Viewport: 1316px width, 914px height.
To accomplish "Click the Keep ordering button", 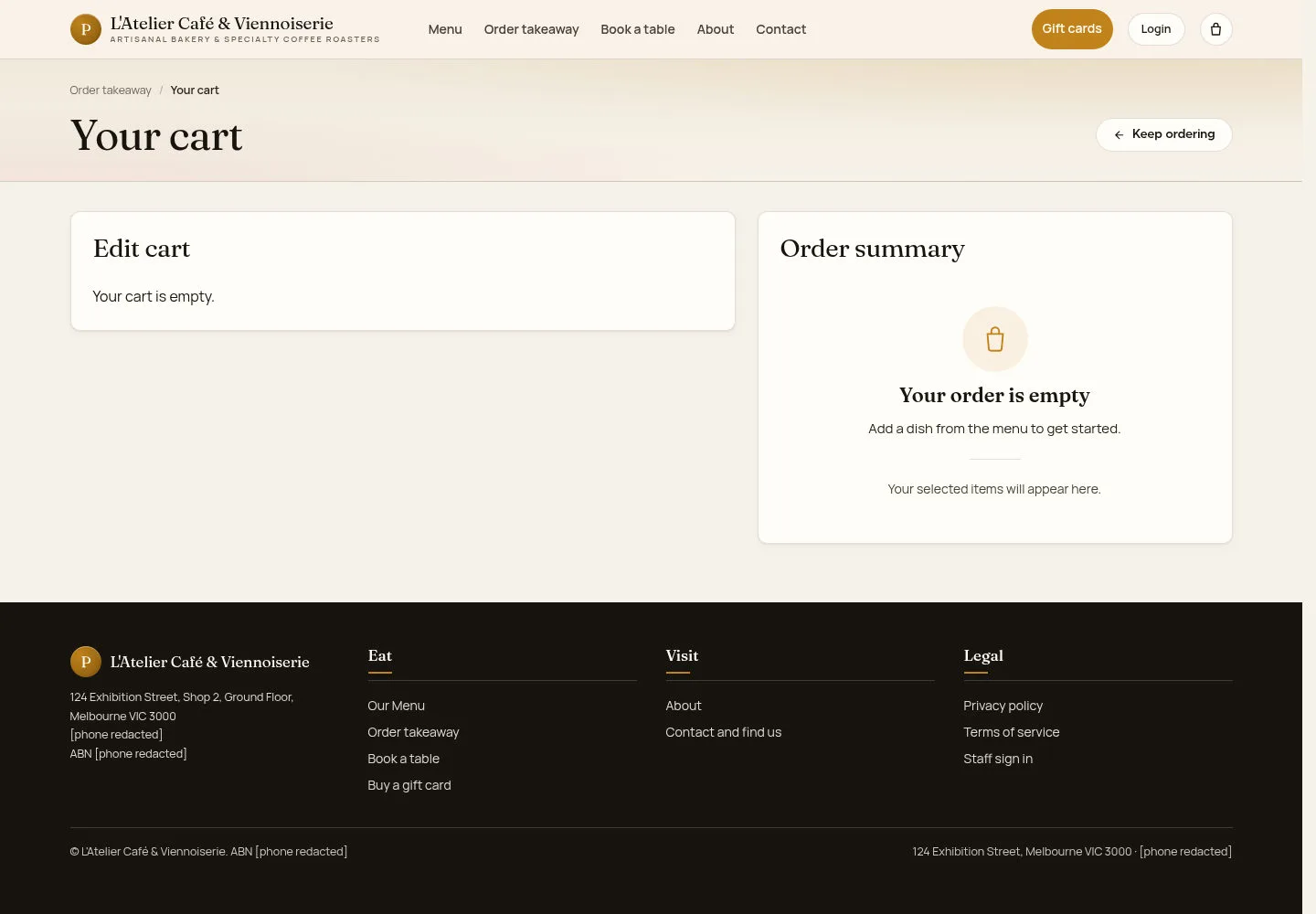I will point(1164,134).
